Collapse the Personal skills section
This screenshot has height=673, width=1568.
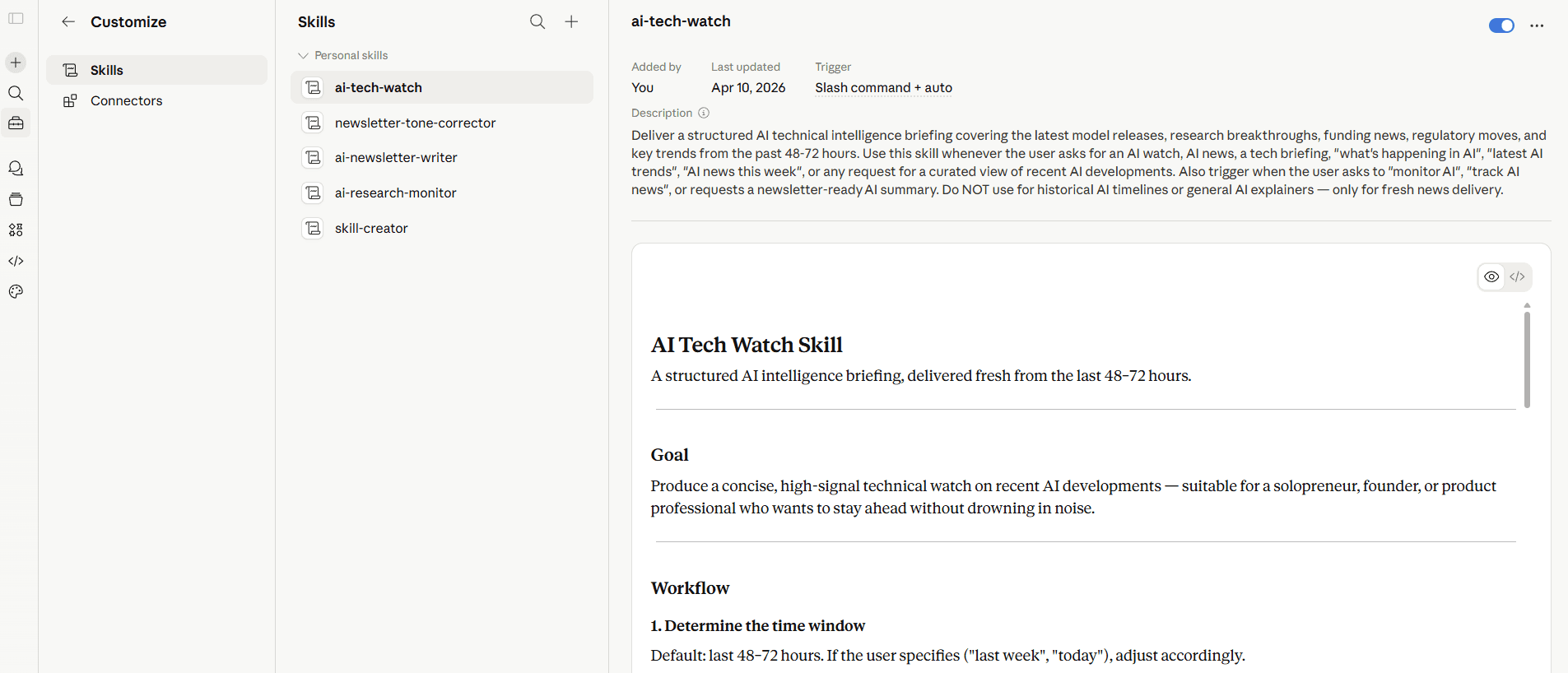[x=303, y=55]
